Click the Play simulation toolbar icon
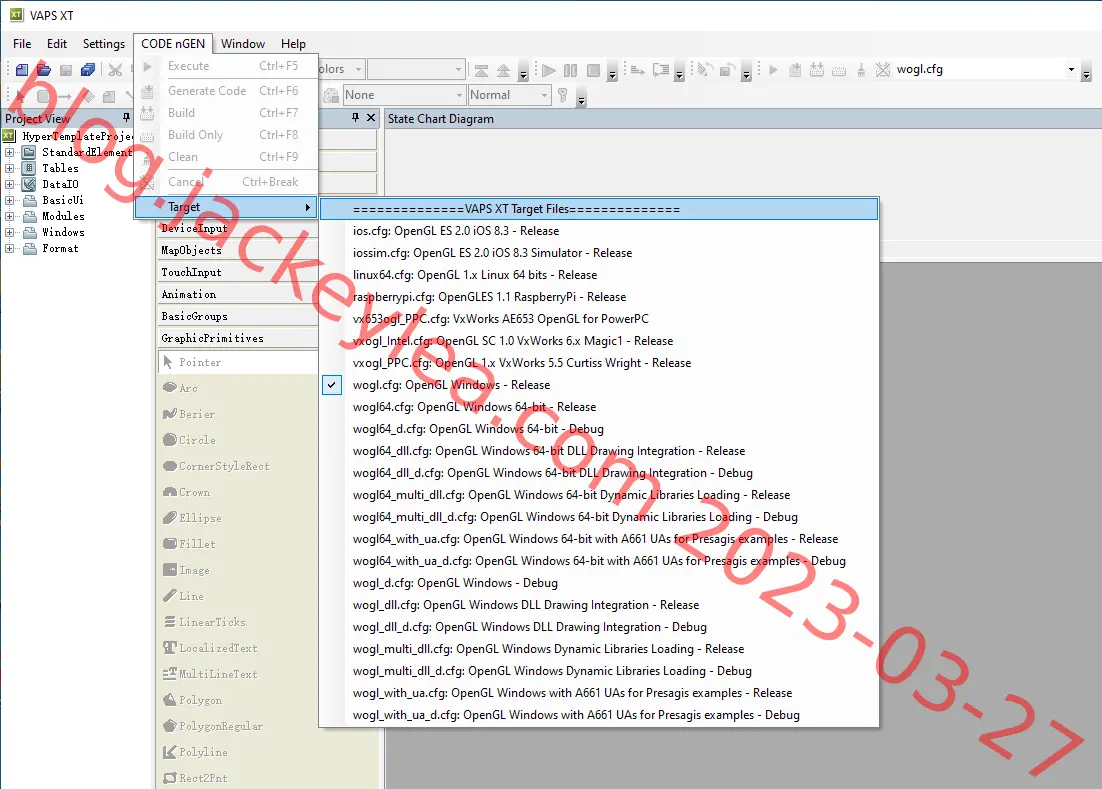This screenshot has width=1102, height=789. (x=549, y=70)
